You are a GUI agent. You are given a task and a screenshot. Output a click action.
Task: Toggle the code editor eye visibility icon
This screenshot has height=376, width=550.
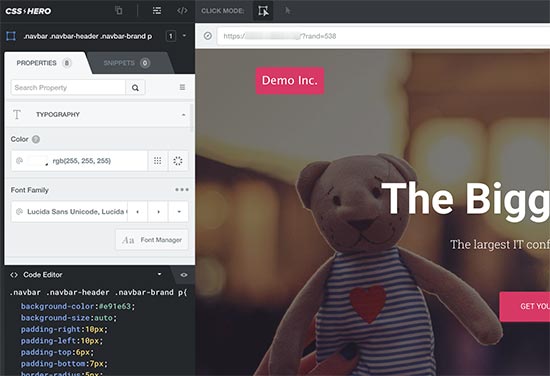(184, 275)
